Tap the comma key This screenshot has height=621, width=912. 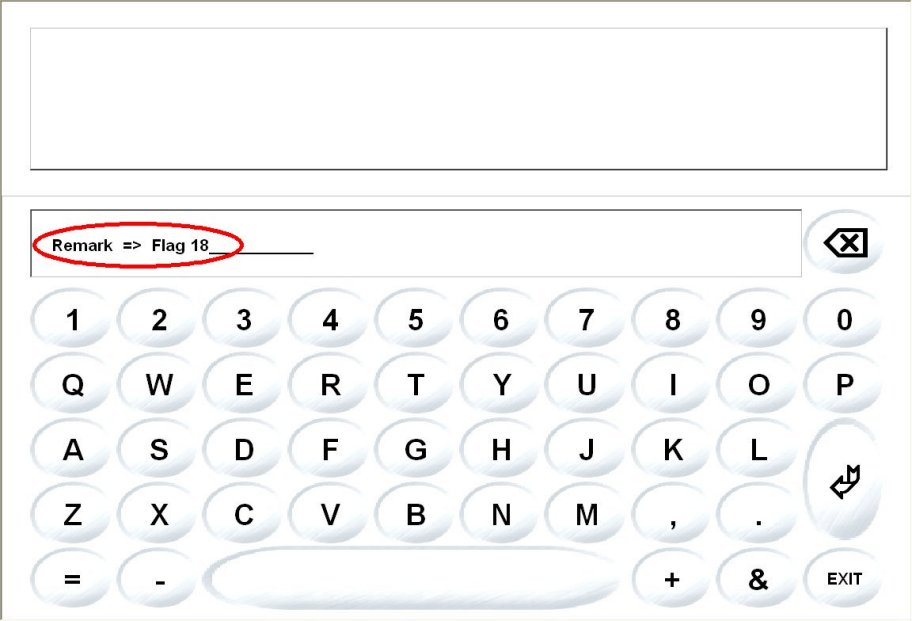tap(672, 514)
